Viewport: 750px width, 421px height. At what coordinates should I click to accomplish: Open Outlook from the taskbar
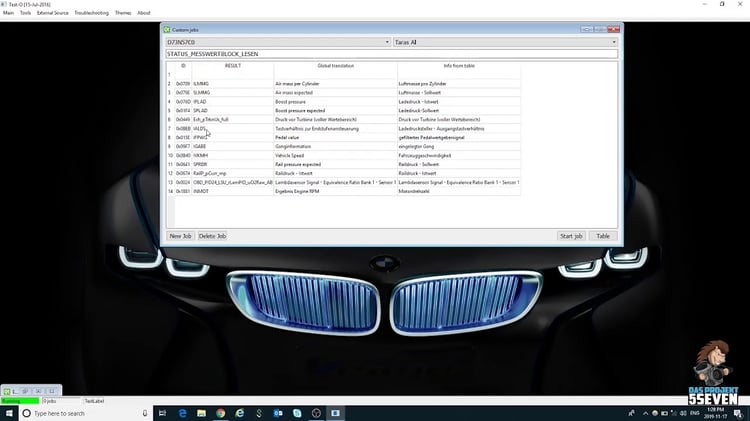pos(278,413)
